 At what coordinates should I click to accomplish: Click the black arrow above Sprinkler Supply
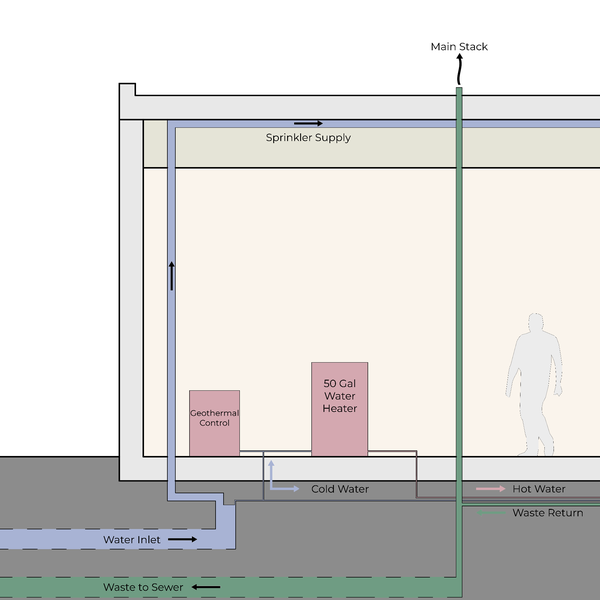[308, 123]
